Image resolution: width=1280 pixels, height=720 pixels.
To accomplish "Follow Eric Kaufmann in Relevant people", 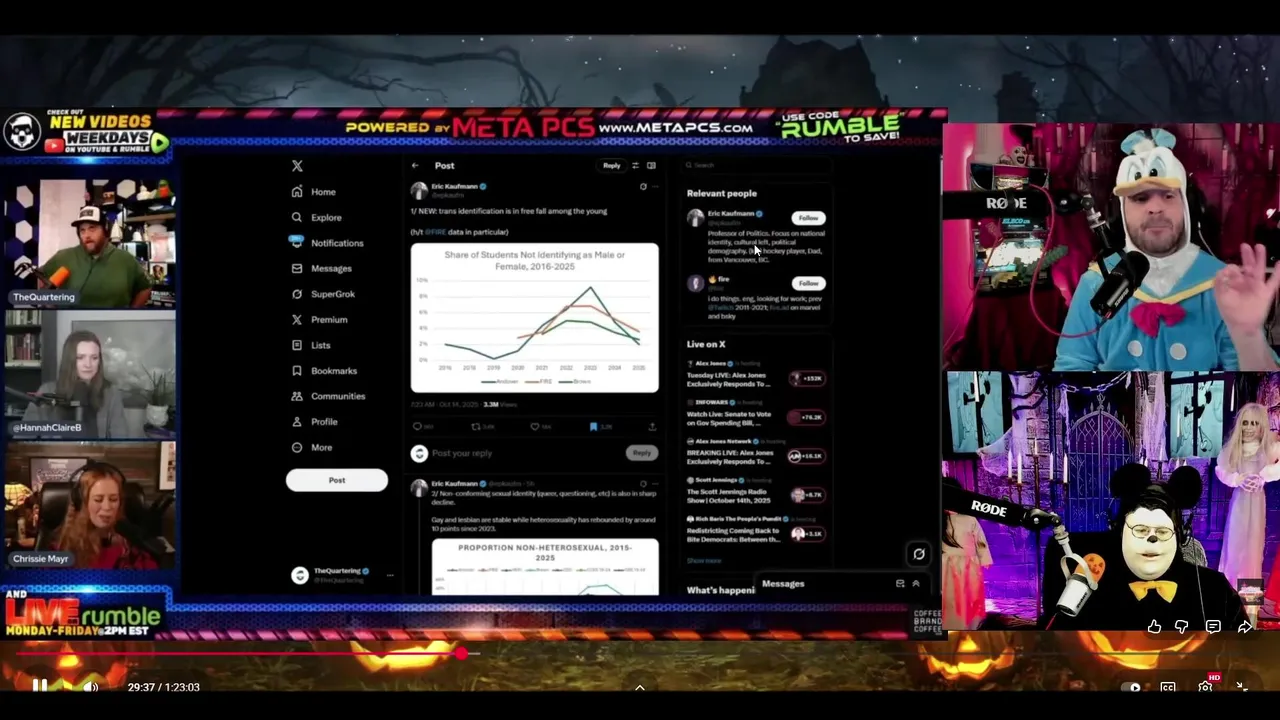I will point(808,218).
